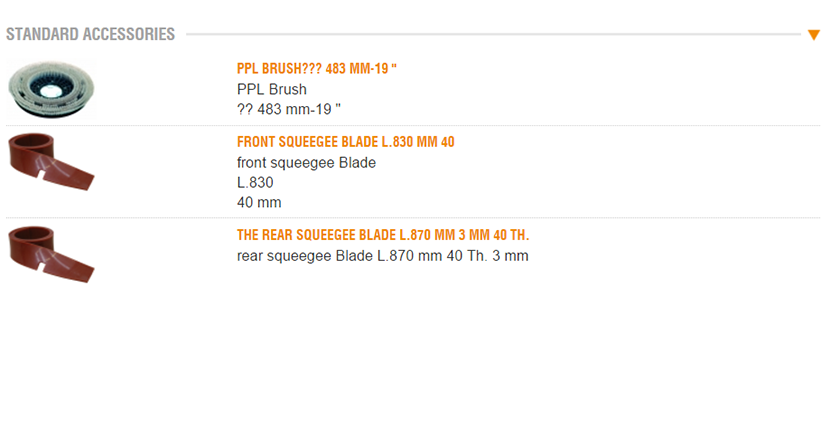Click the word 'STANDARD' in the heading

[42, 35]
